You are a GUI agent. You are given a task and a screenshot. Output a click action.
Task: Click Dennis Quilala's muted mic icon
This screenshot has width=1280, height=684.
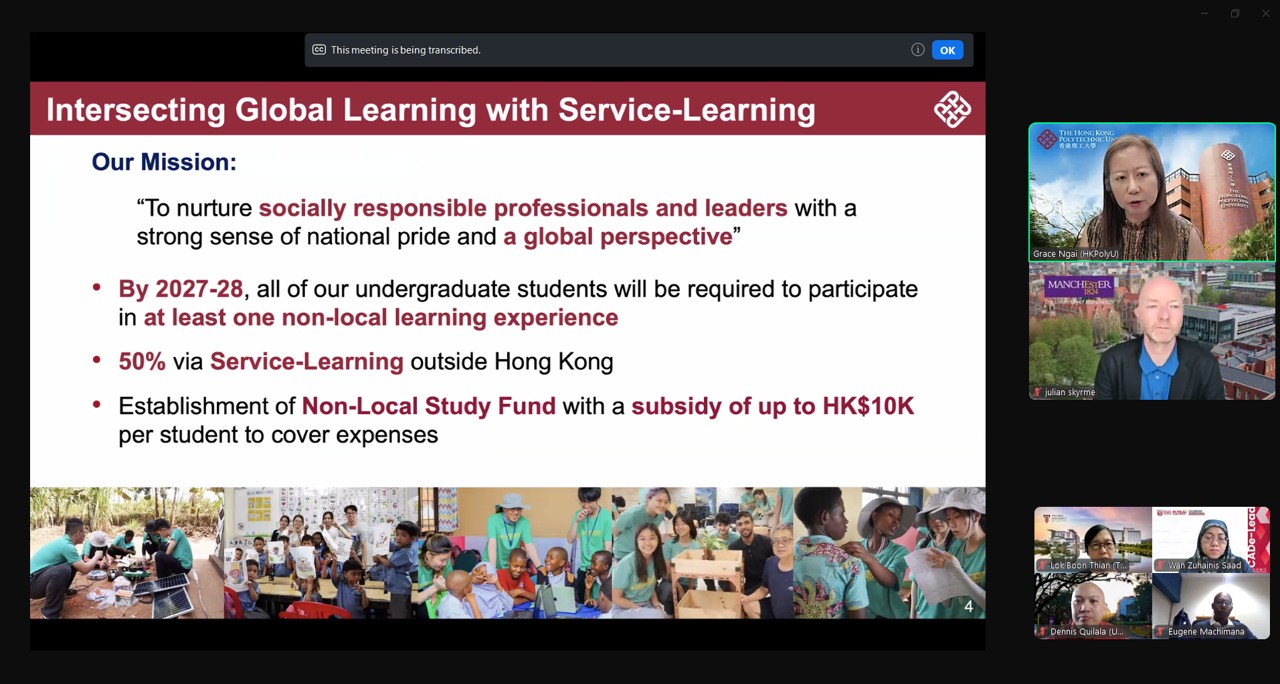click(x=1043, y=632)
